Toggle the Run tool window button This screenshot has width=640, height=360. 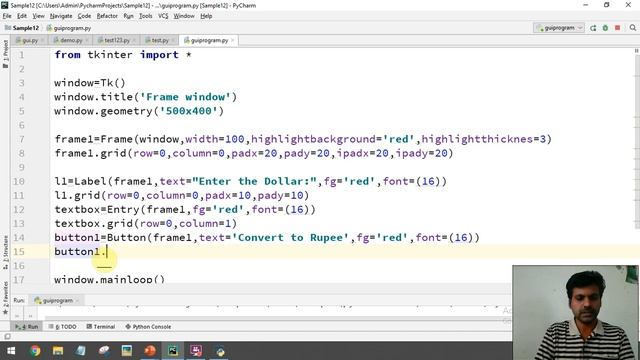(x=27, y=327)
